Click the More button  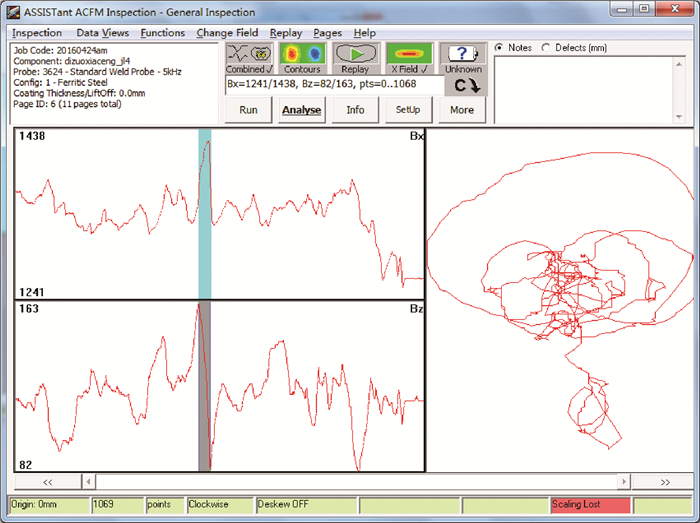pyautogui.click(x=462, y=110)
